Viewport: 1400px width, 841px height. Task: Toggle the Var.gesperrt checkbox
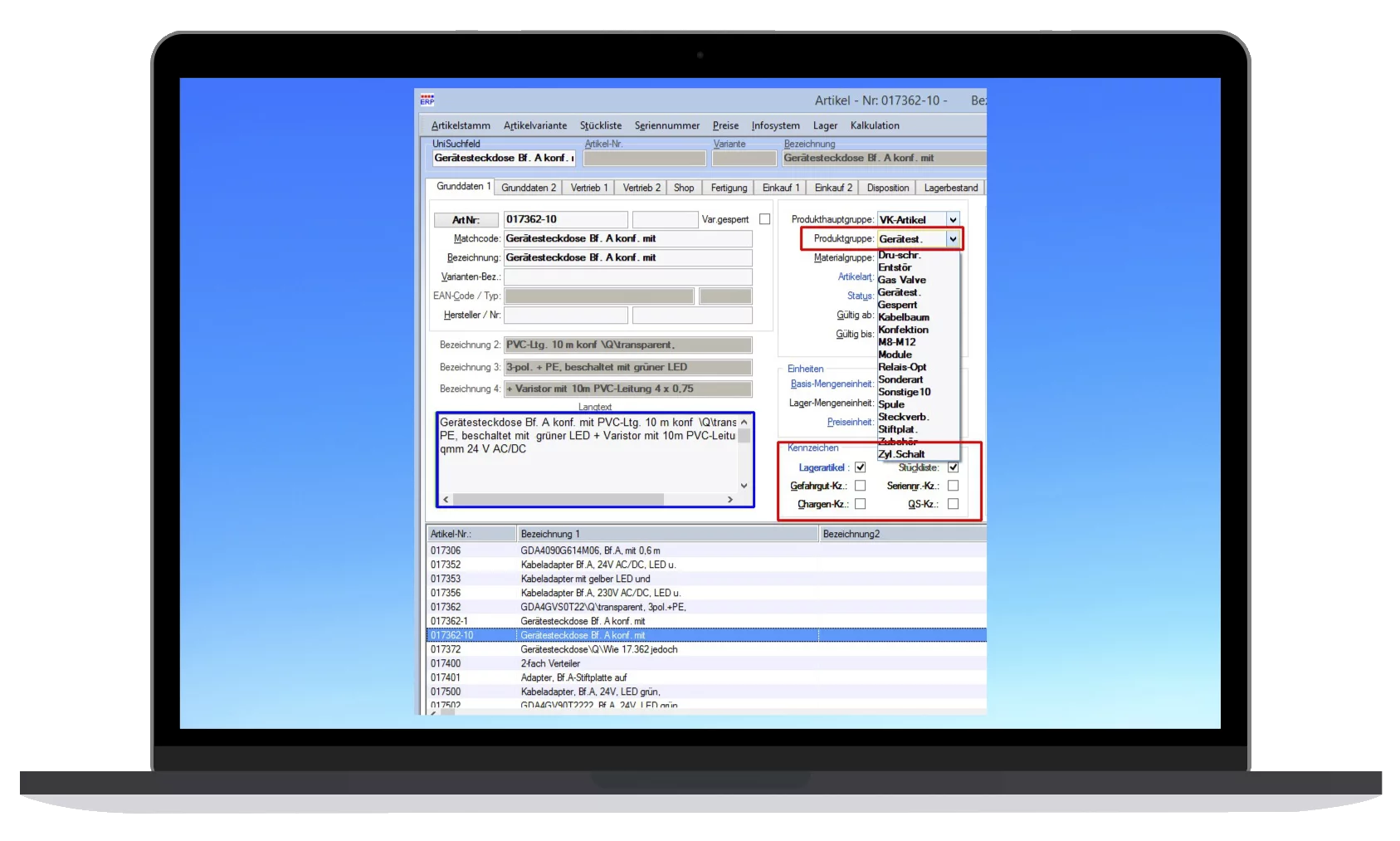click(764, 219)
